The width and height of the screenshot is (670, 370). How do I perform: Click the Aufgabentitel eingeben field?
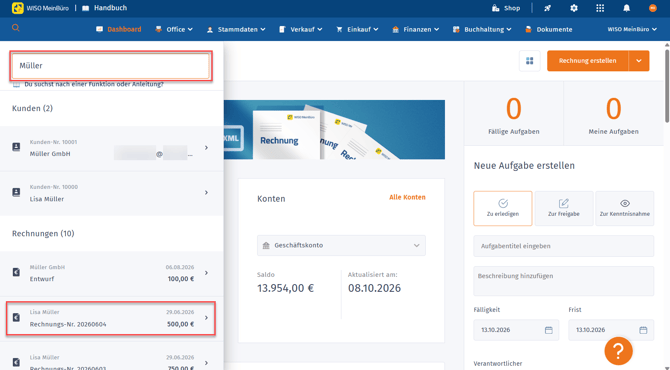tap(564, 246)
